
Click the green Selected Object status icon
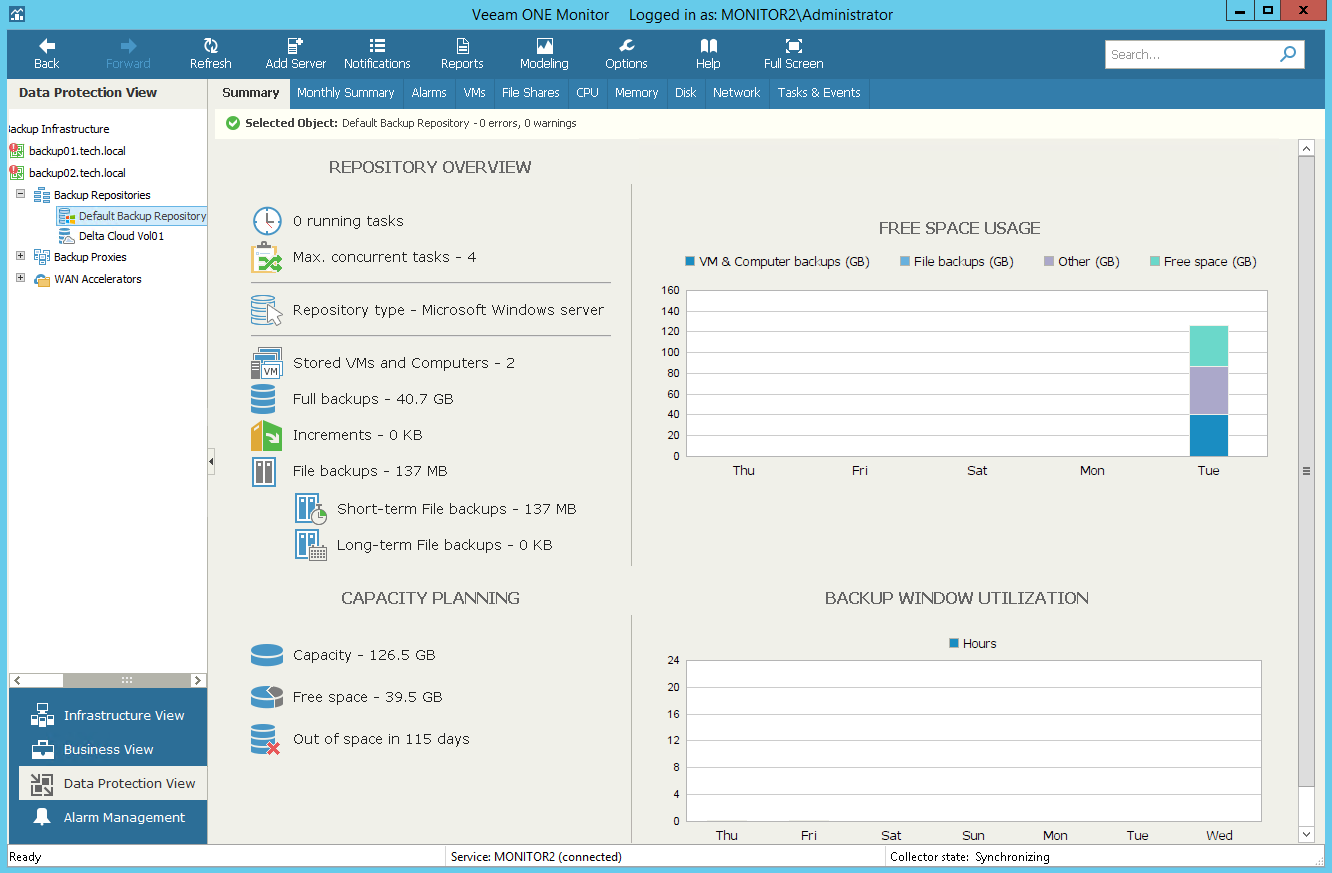click(x=233, y=123)
